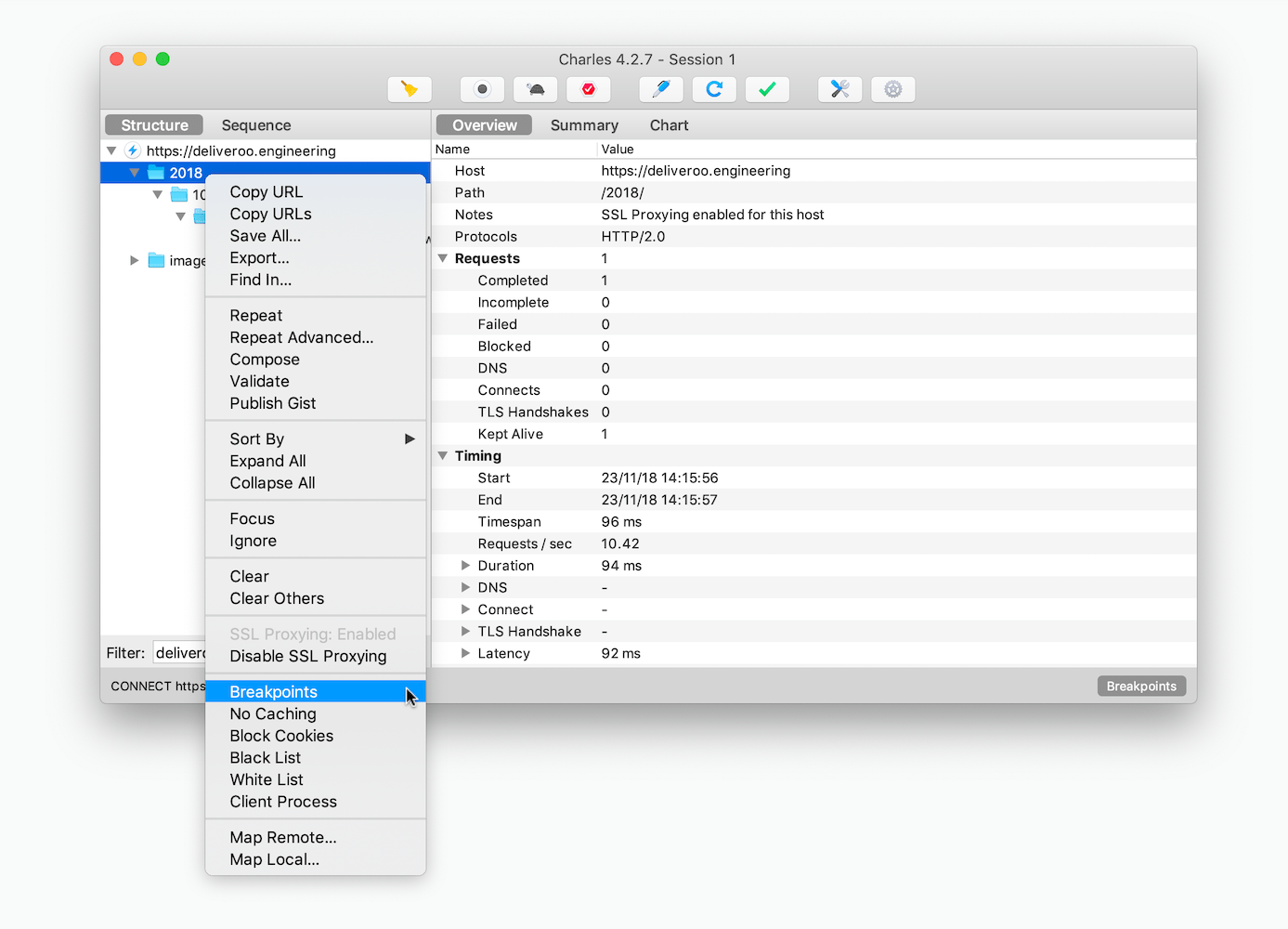Select Ignore in context menu

316,541
